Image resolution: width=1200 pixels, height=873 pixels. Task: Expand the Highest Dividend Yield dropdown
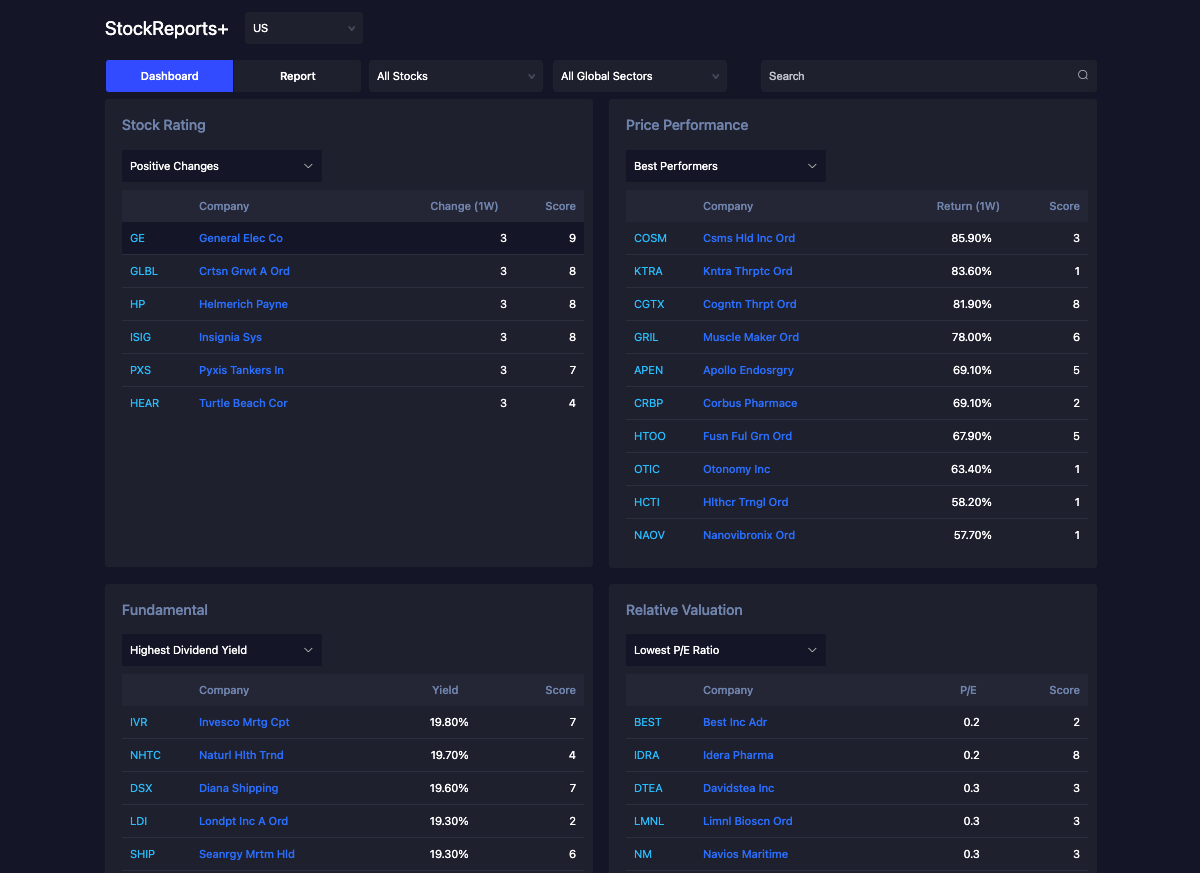coord(222,650)
